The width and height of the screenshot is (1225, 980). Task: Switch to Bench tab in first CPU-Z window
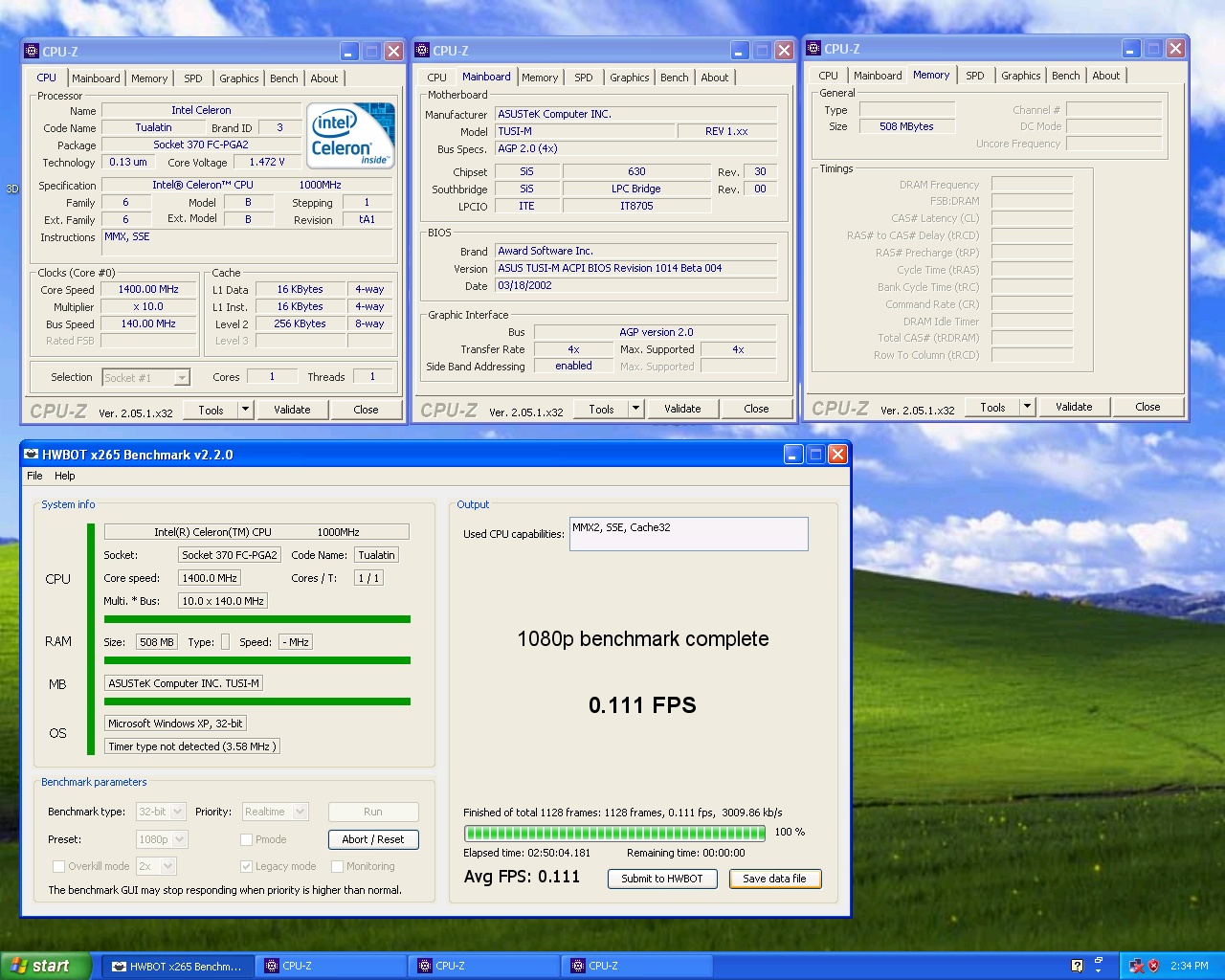point(283,78)
